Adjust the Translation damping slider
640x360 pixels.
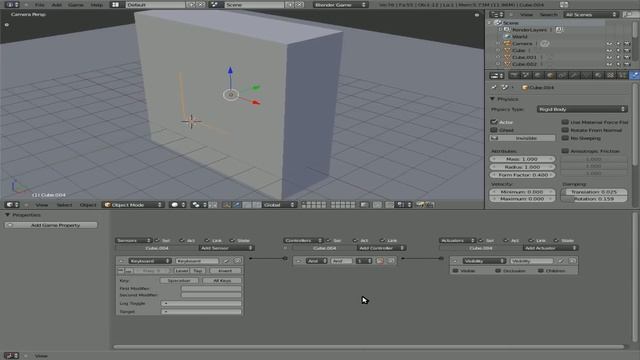[x=594, y=191]
